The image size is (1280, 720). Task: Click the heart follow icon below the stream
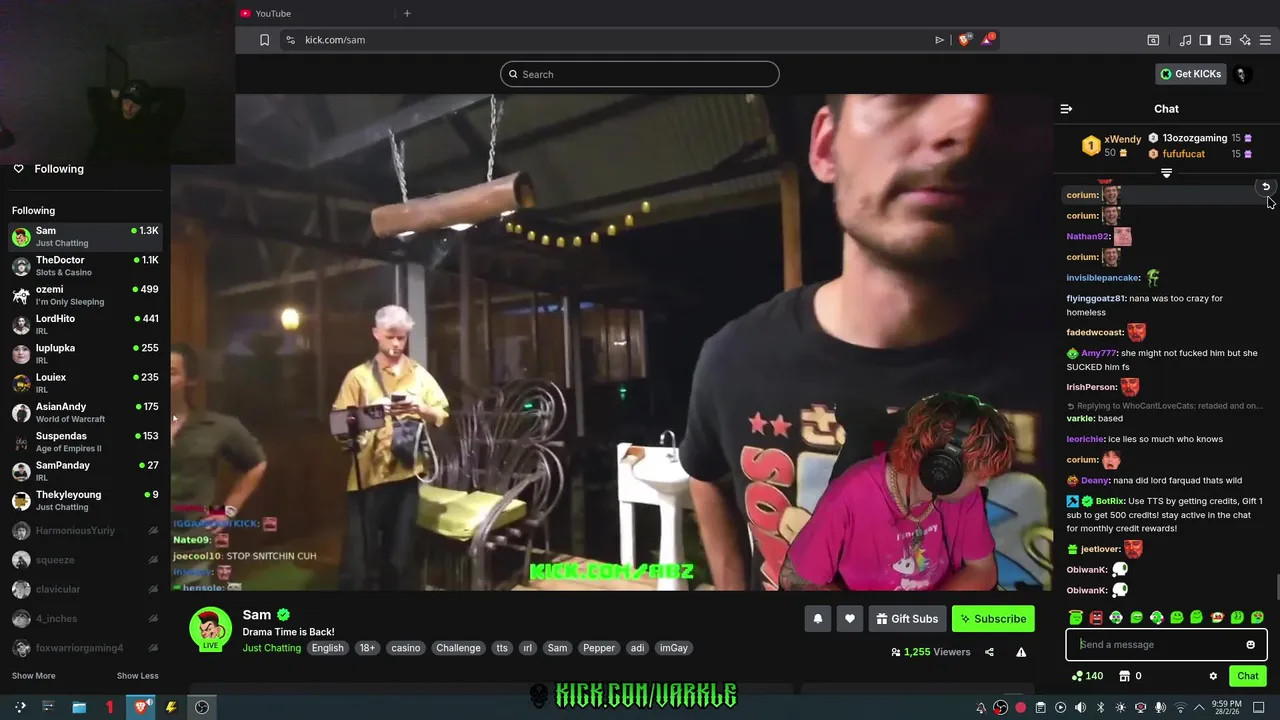pos(849,619)
